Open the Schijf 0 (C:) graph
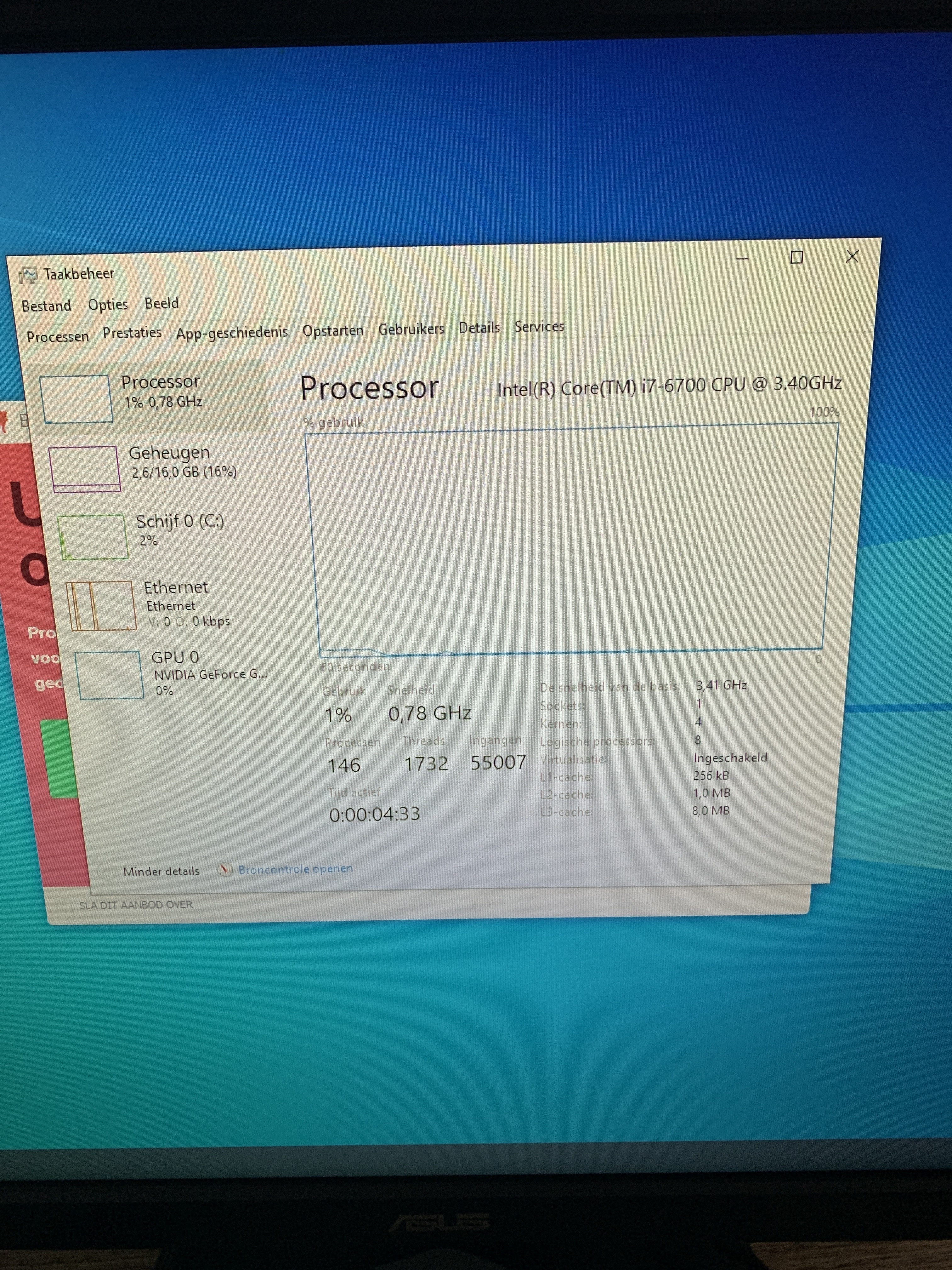The height and width of the screenshot is (1270, 952). (x=93, y=537)
